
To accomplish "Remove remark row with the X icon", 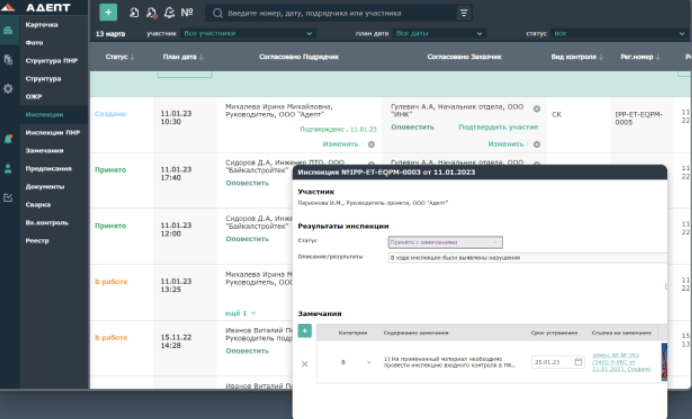I will [x=305, y=364].
